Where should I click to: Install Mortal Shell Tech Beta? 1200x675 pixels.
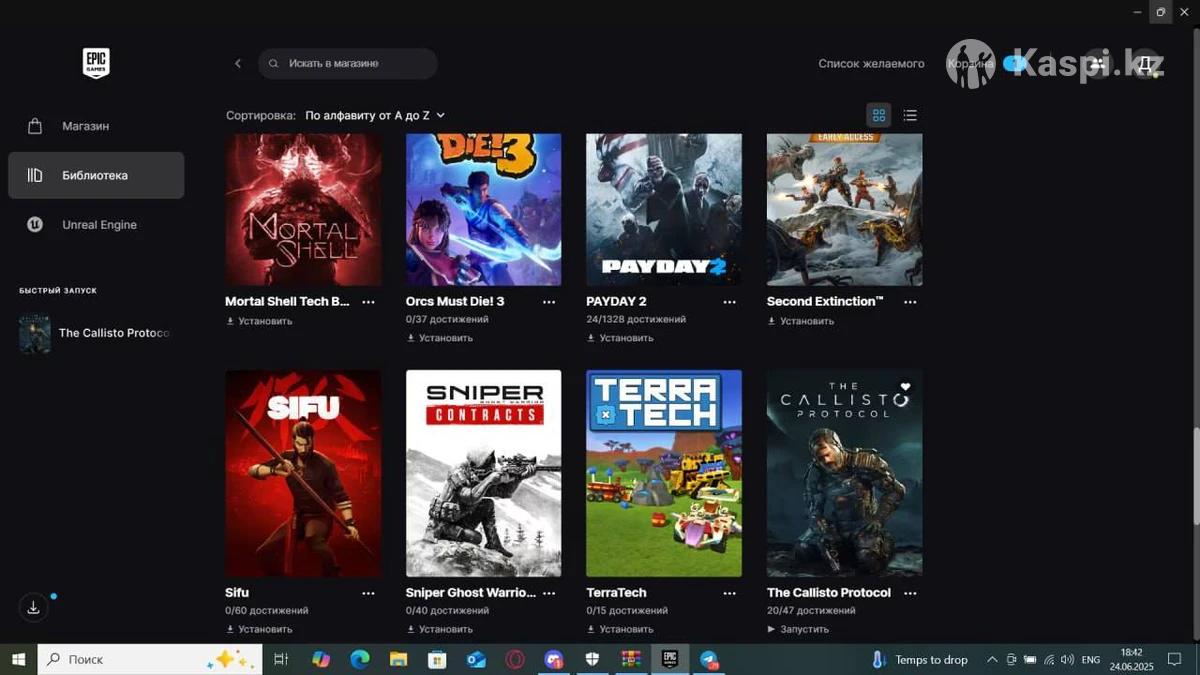(x=259, y=321)
